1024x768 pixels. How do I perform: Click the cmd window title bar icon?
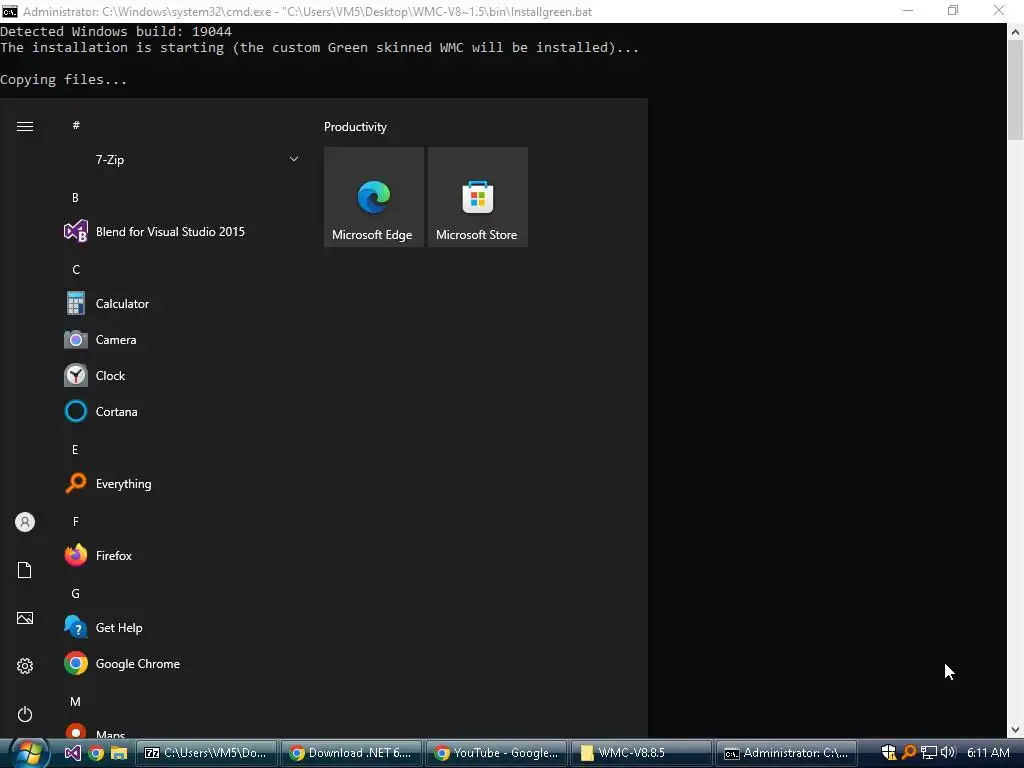coord(10,11)
